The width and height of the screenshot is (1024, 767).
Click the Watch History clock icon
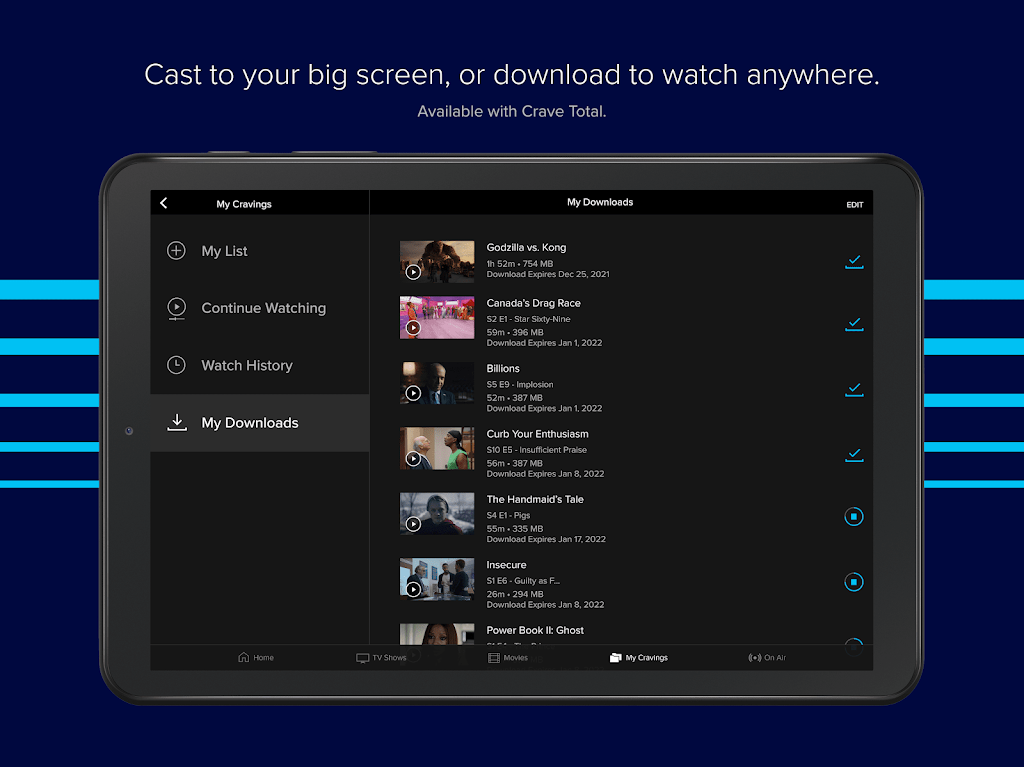[176, 365]
